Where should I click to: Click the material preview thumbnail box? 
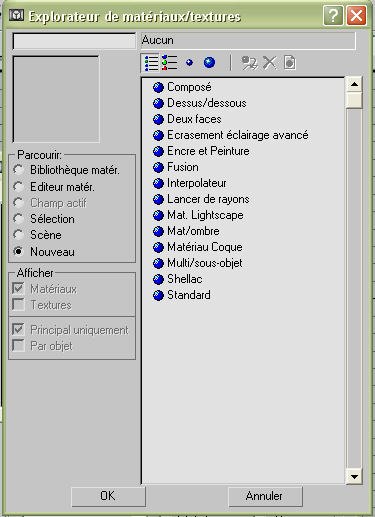(x=56, y=99)
